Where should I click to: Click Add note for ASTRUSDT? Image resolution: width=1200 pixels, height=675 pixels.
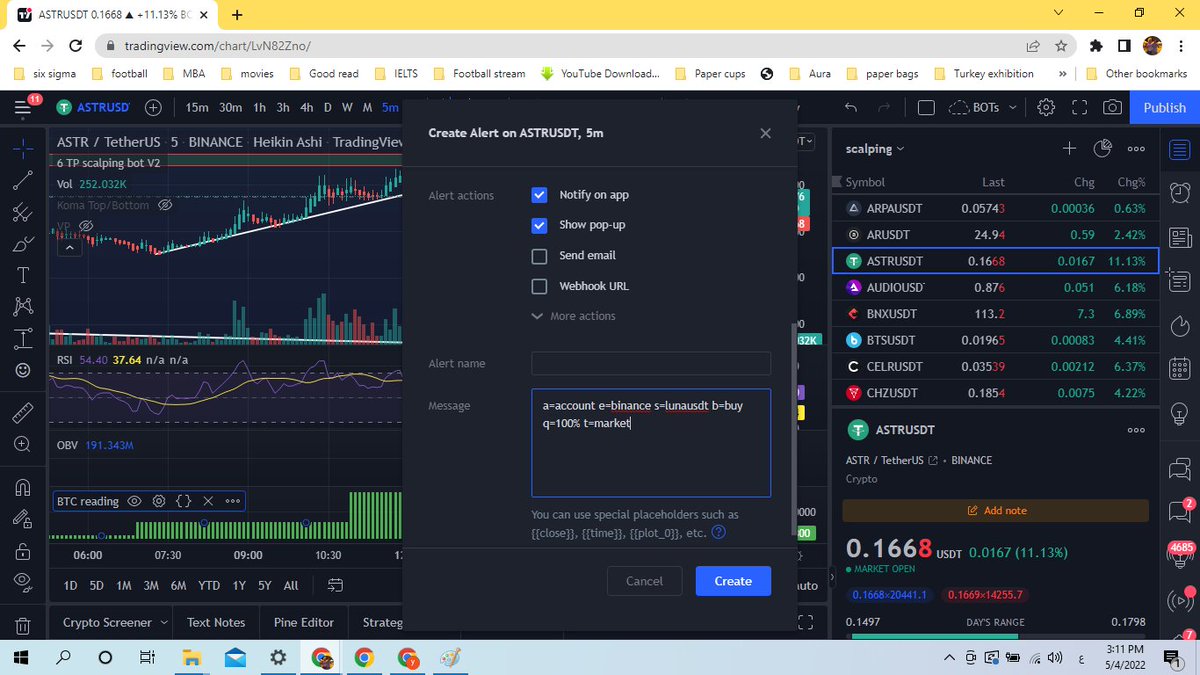(x=997, y=510)
